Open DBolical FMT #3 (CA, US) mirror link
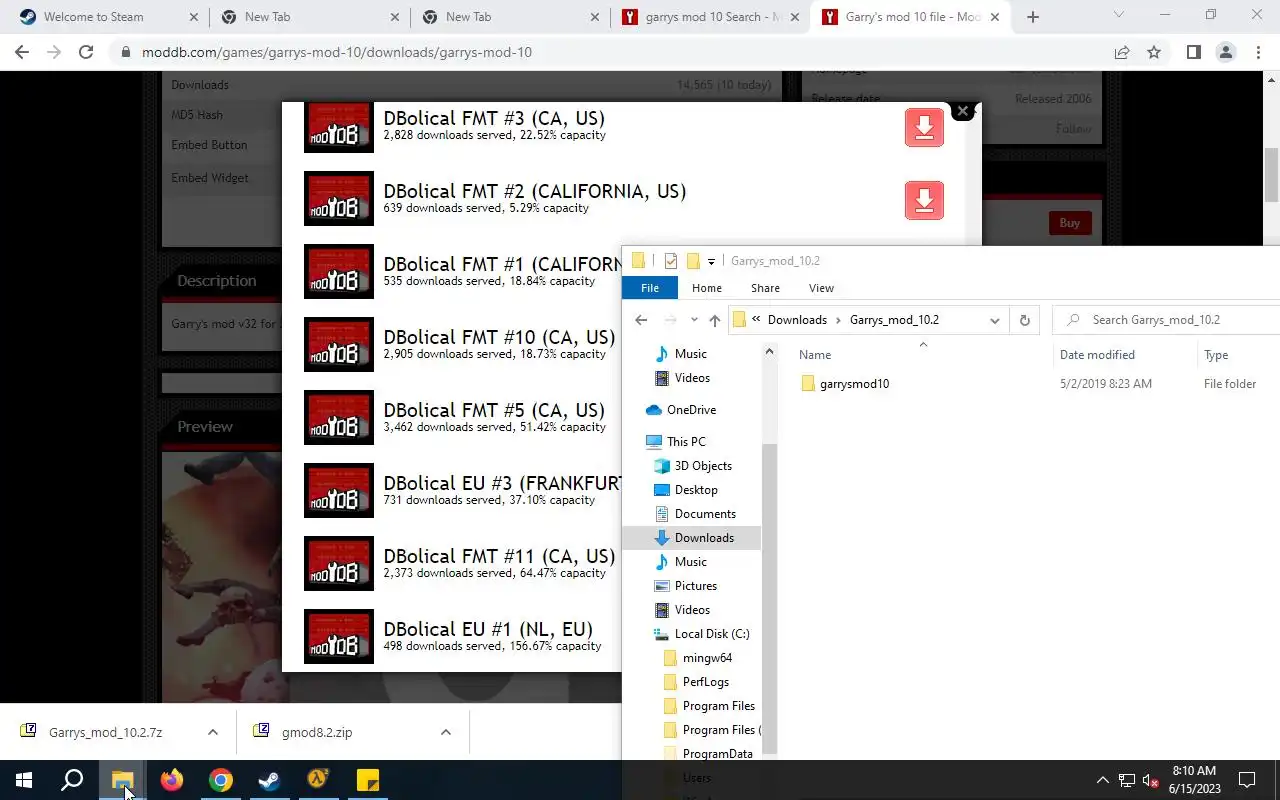This screenshot has width=1280, height=800. pyautogui.click(x=494, y=118)
